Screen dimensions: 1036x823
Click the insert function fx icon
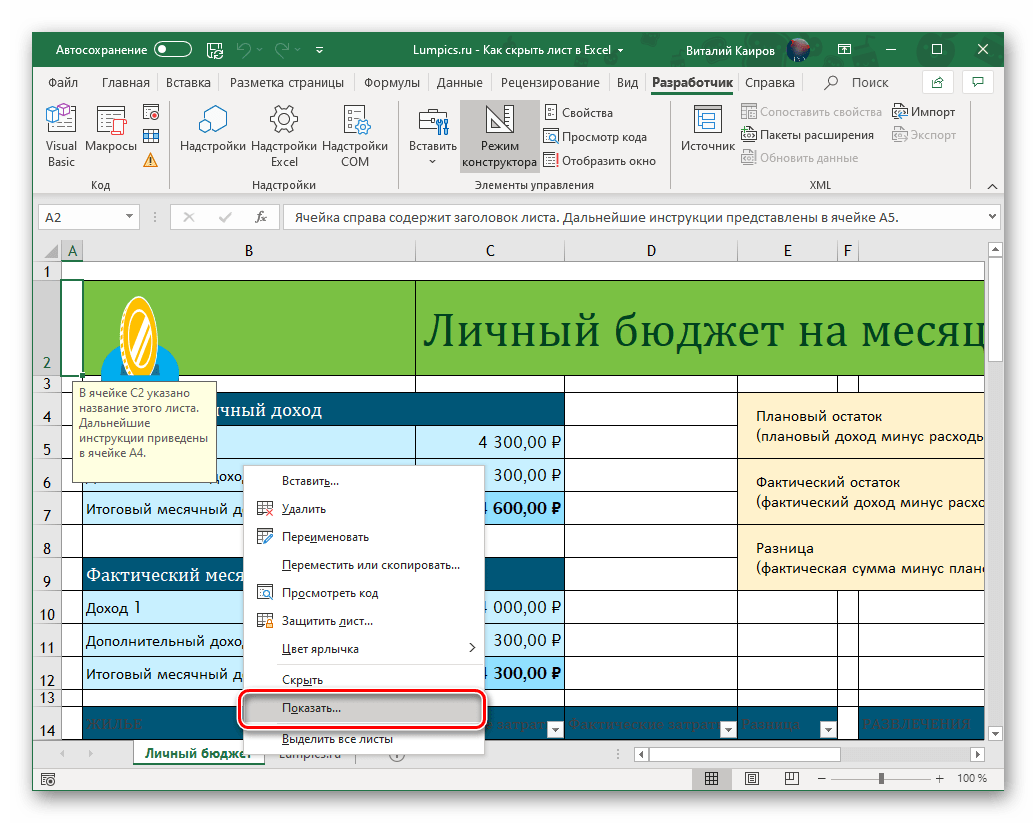pyautogui.click(x=261, y=217)
